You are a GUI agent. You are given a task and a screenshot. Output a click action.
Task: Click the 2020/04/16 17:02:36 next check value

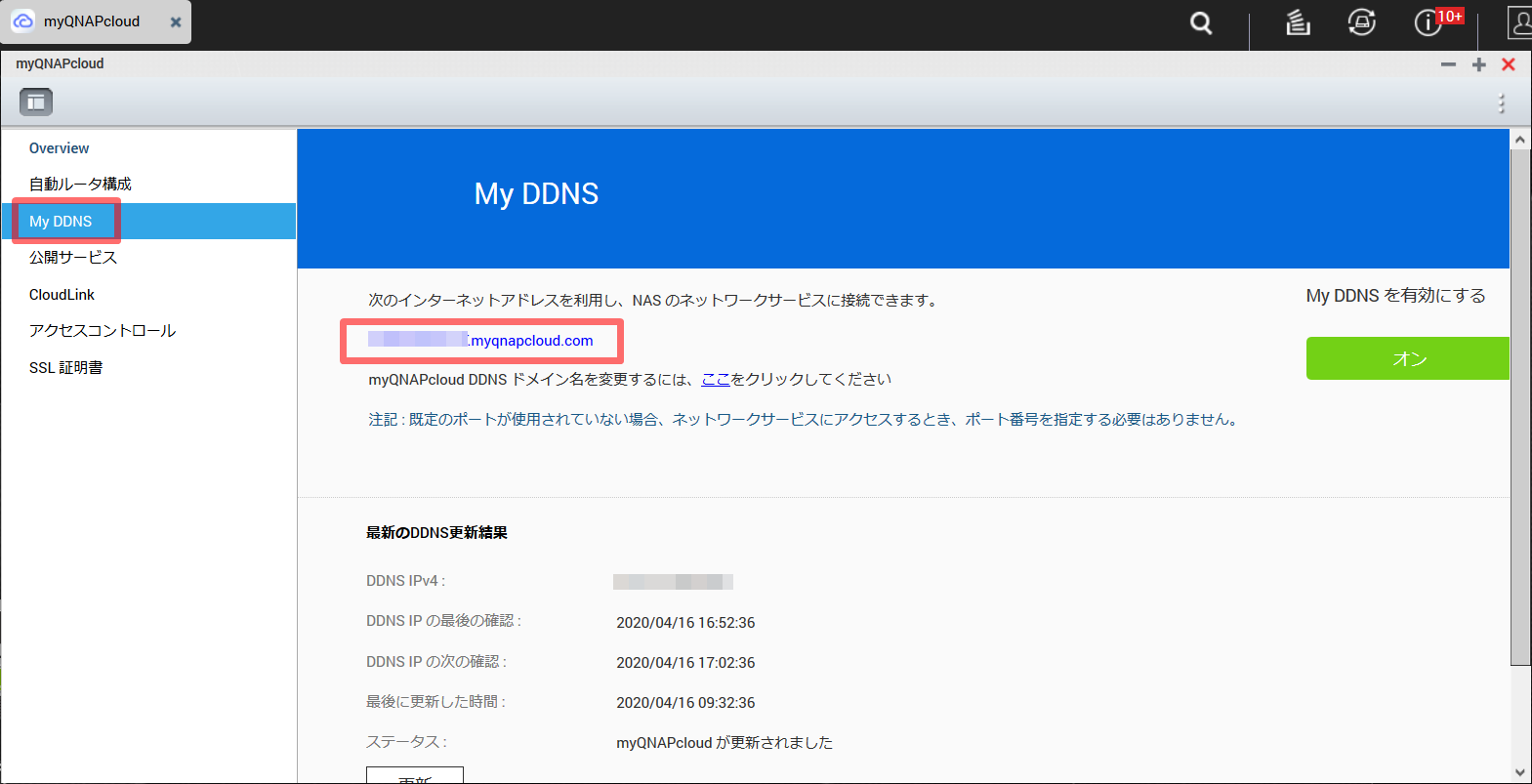[685, 663]
